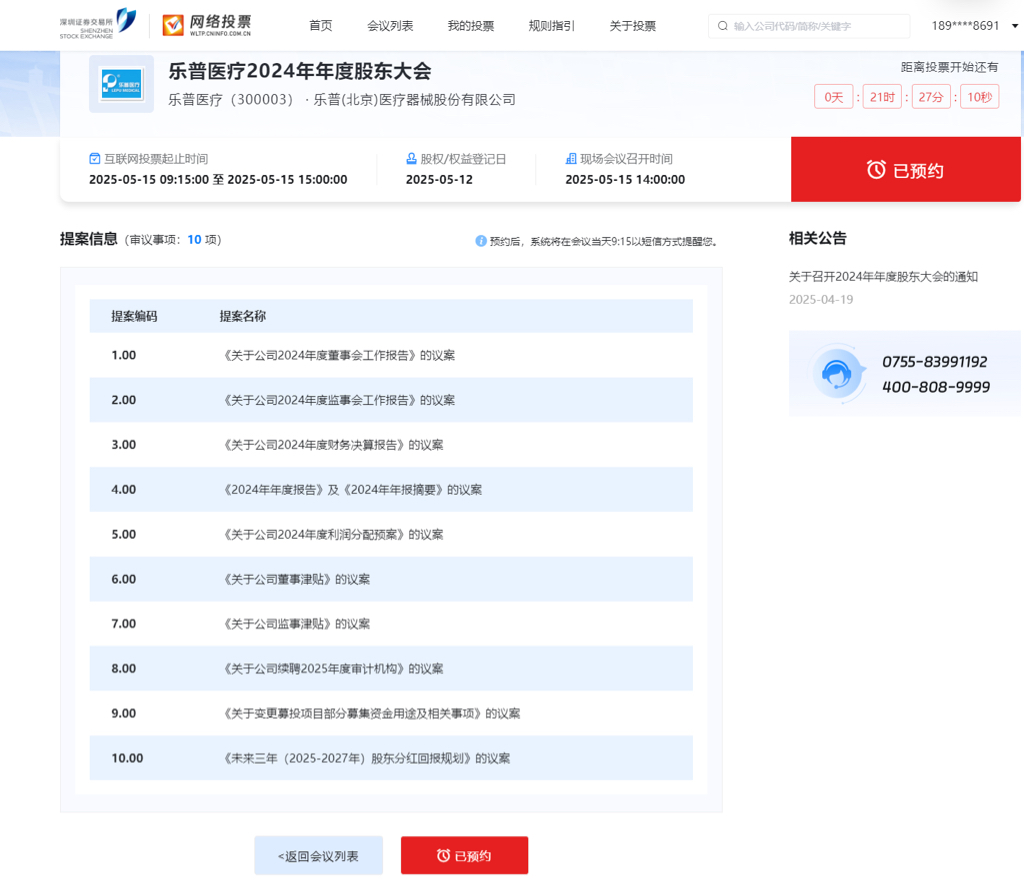Click hotline number 400-808-9999
Image resolution: width=1024 pixels, height=883 pixels.
pos(936,387)
